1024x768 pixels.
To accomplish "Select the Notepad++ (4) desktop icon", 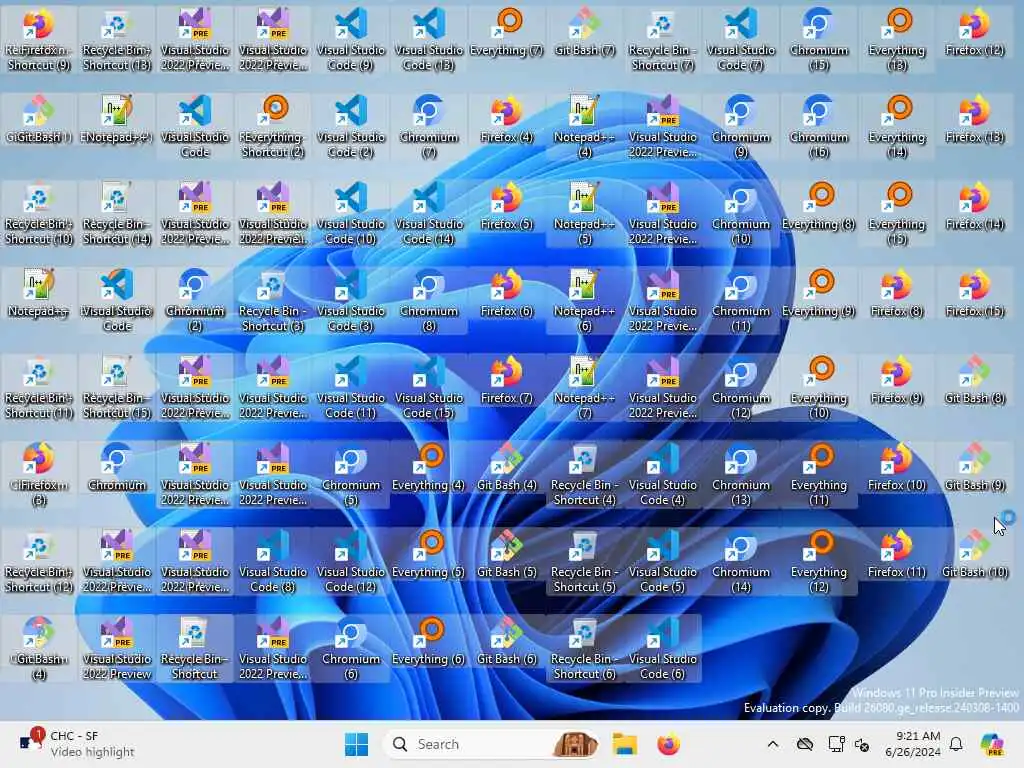I will [x=584, y=127].
